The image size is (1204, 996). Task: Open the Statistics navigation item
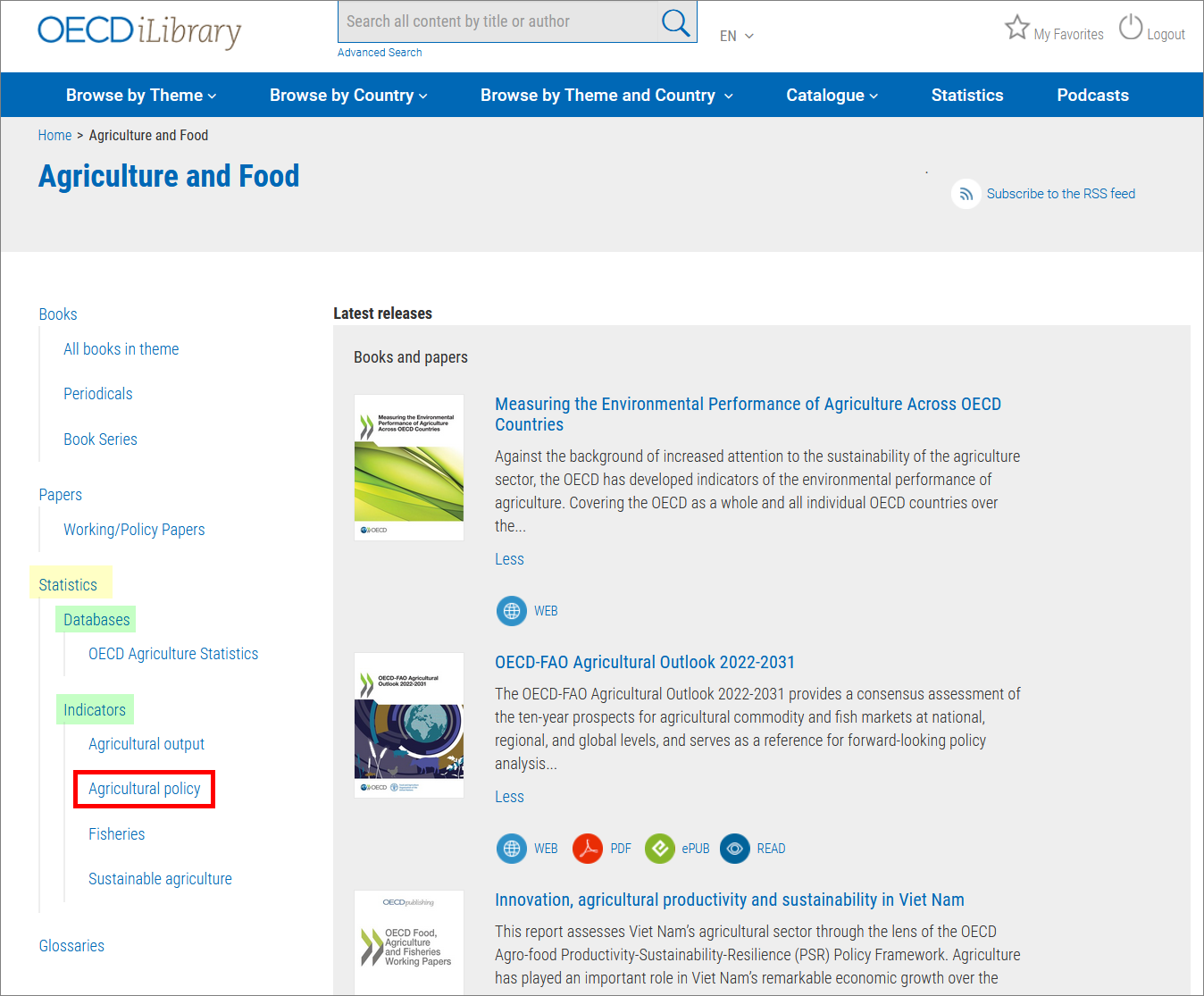[967, 96]
